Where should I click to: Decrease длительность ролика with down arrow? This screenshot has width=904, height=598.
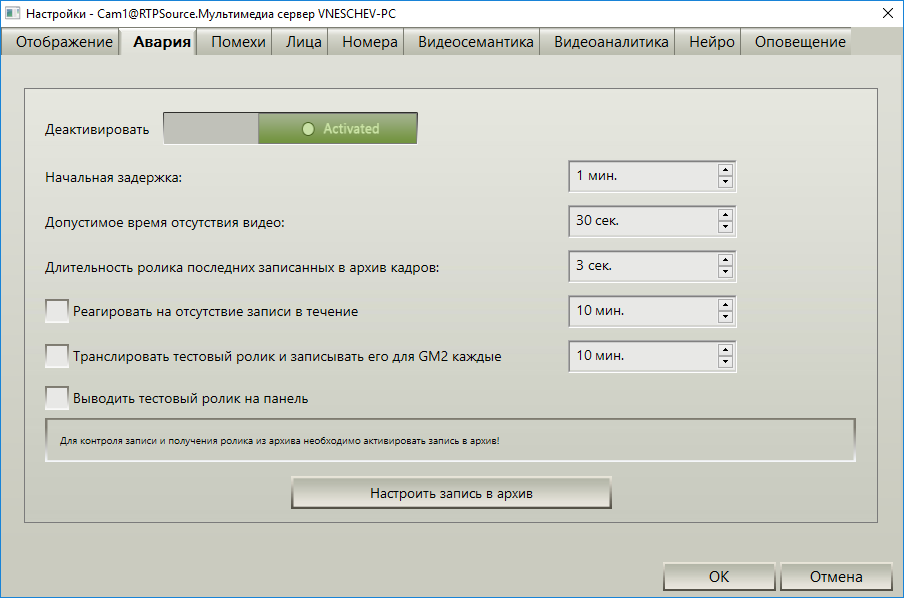[x=725, y=272]
